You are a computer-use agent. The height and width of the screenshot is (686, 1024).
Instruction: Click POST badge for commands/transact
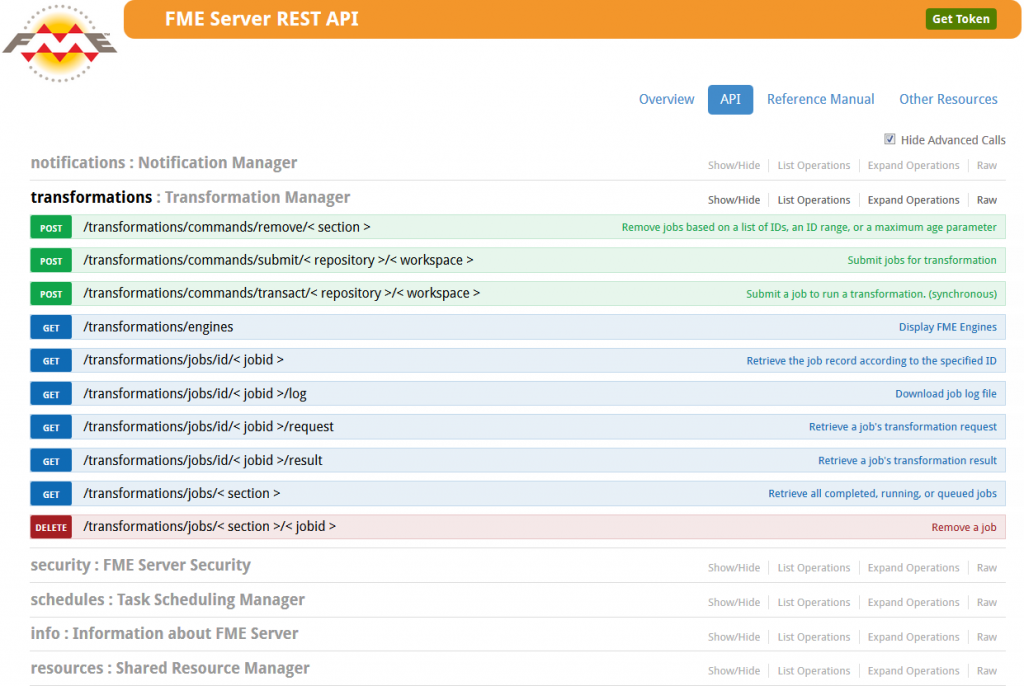[x=51, y=294]
